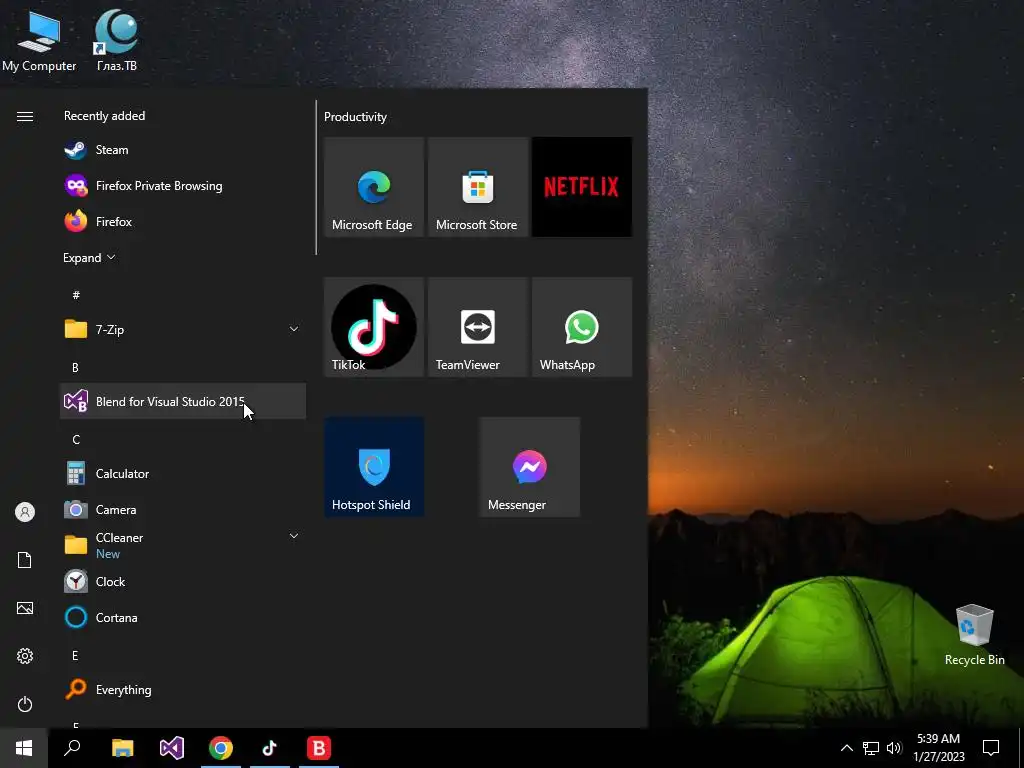Switch to TikTok on the taskbar
The height and width of the screenshot is (768, 1024).
click(x=270, y=748)
